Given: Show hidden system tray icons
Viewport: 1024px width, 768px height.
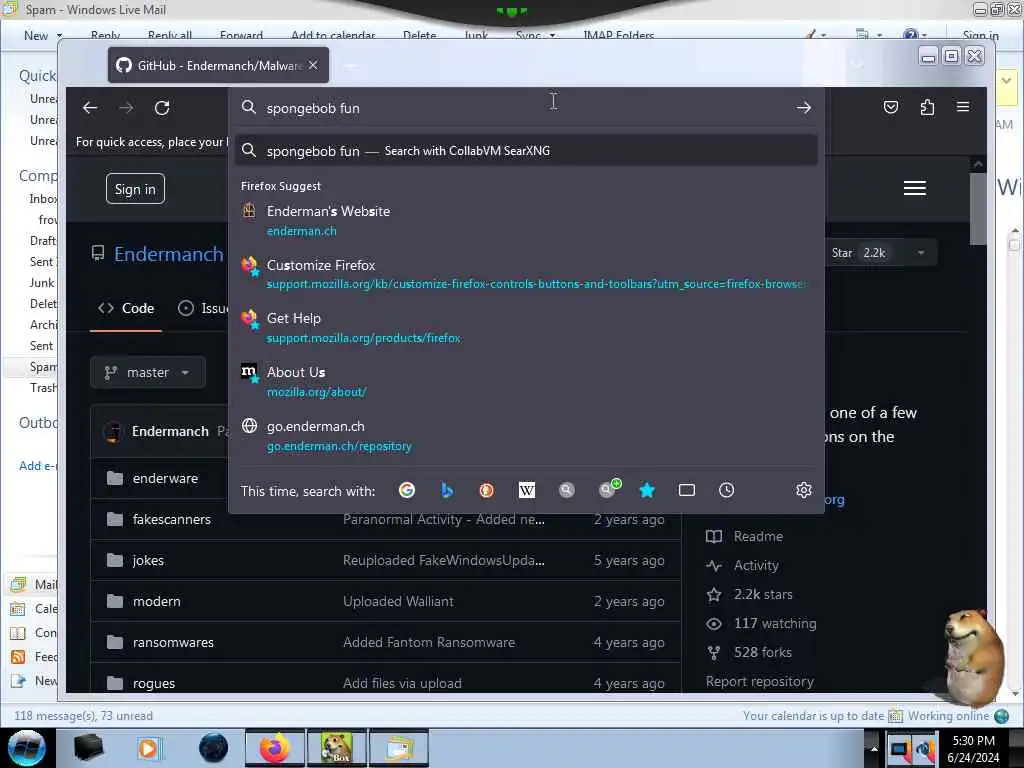Looking at the screenshot, I should [874, 749].
